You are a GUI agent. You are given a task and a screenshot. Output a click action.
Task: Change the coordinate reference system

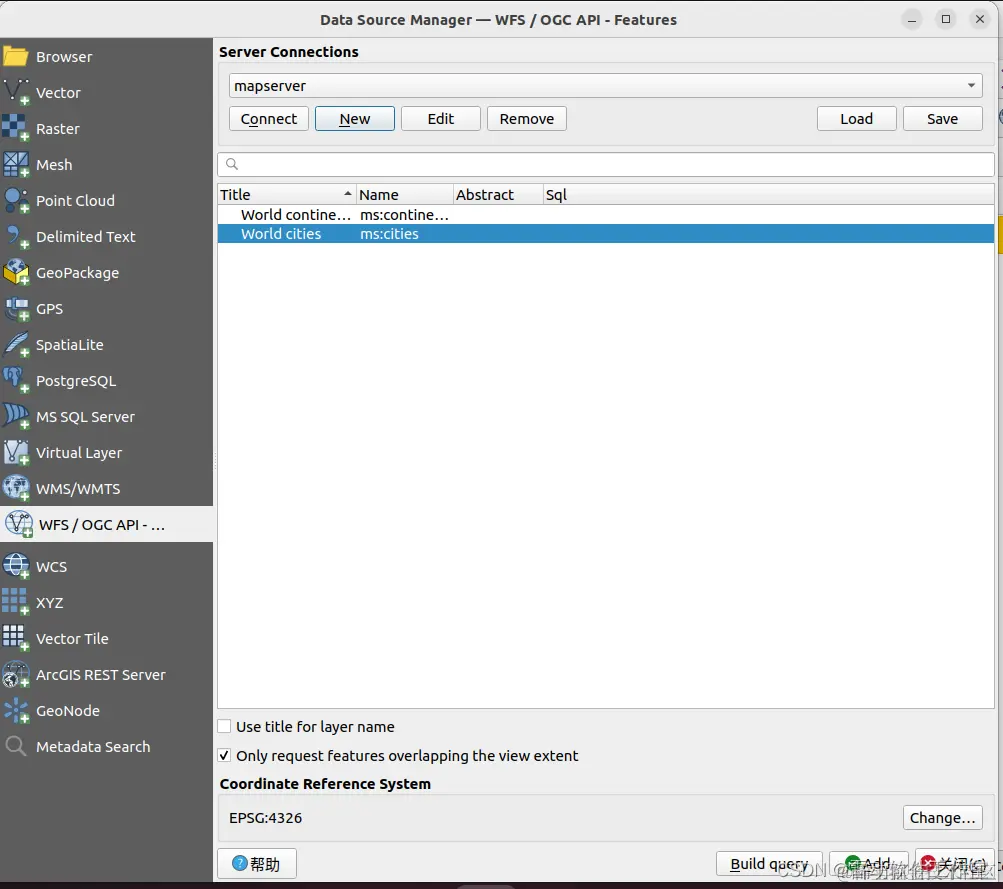point(942,818)
